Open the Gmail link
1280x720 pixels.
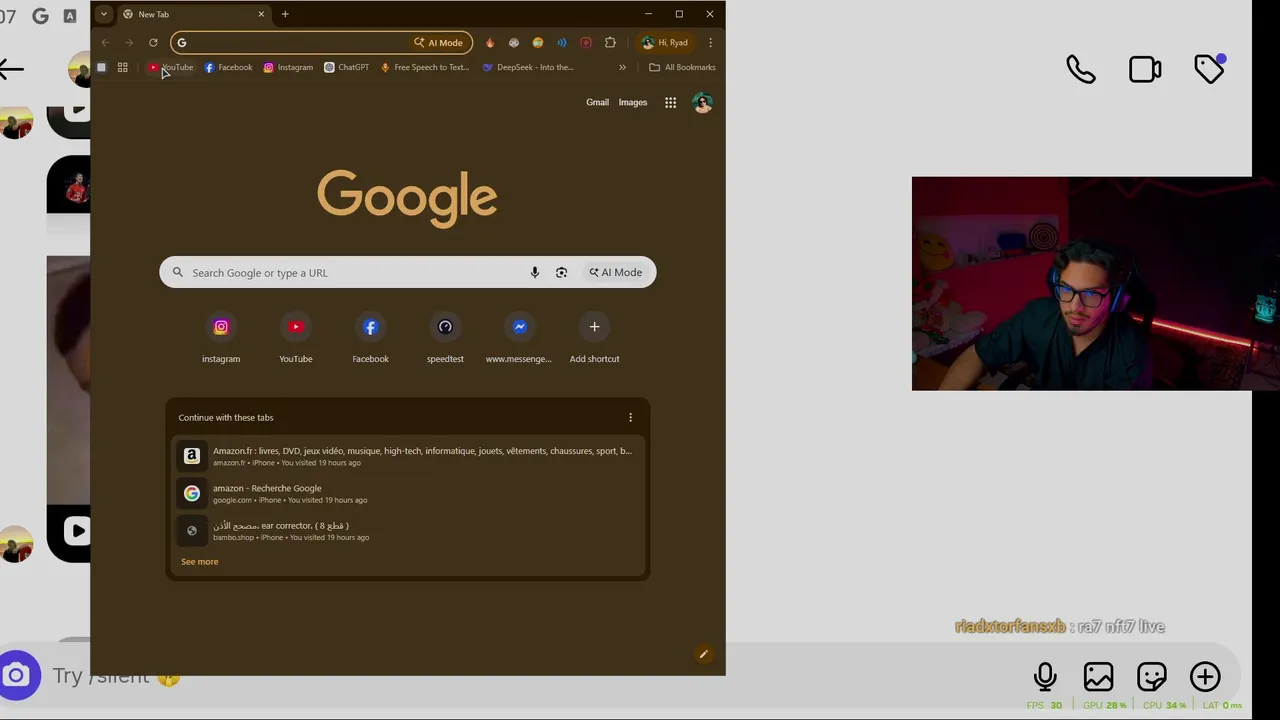597,102
